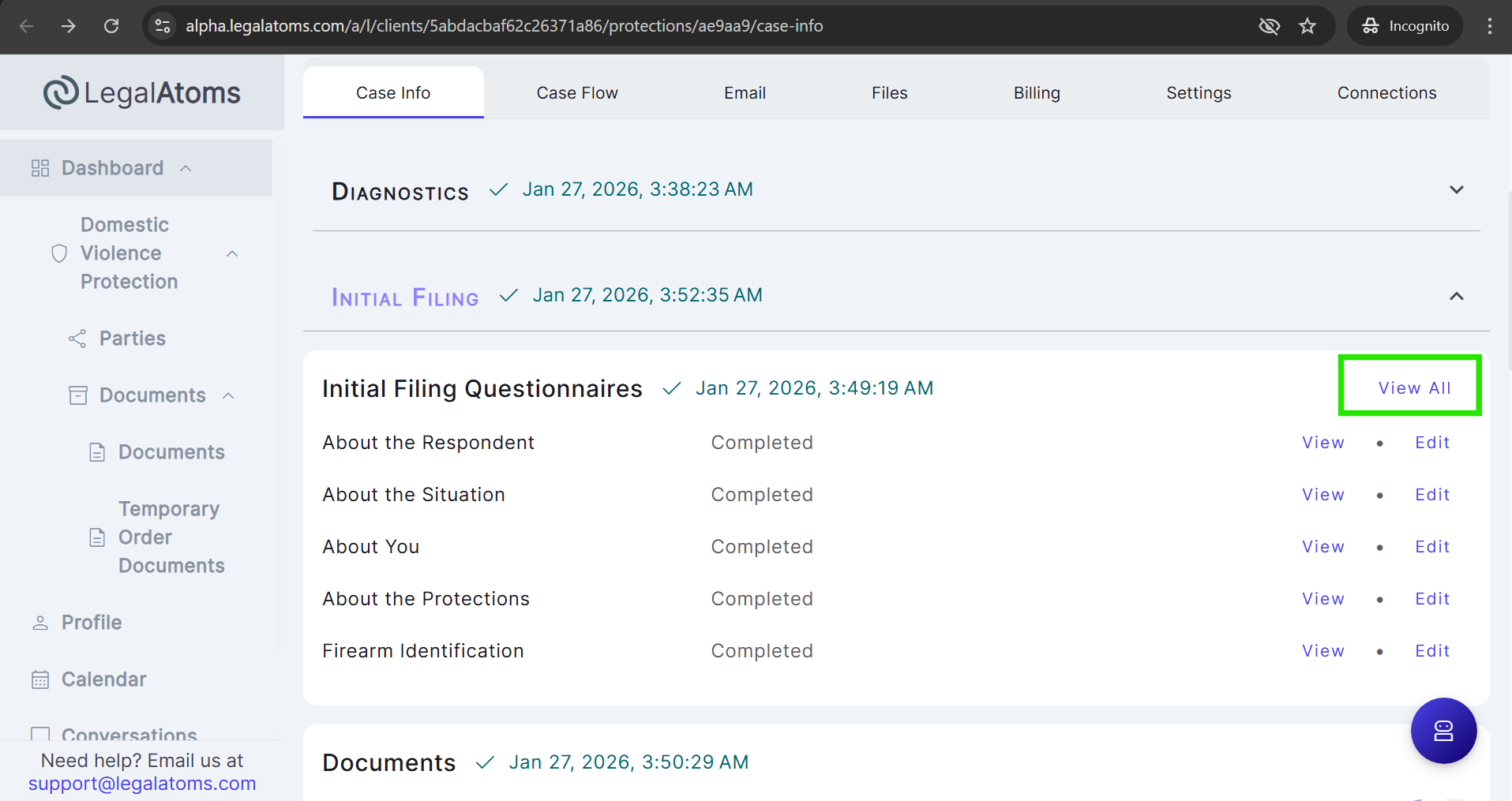The width and height of the screenshot is (1512, 801).
Task: Open the chatbot assistant button
Action: coord(1443,730)
